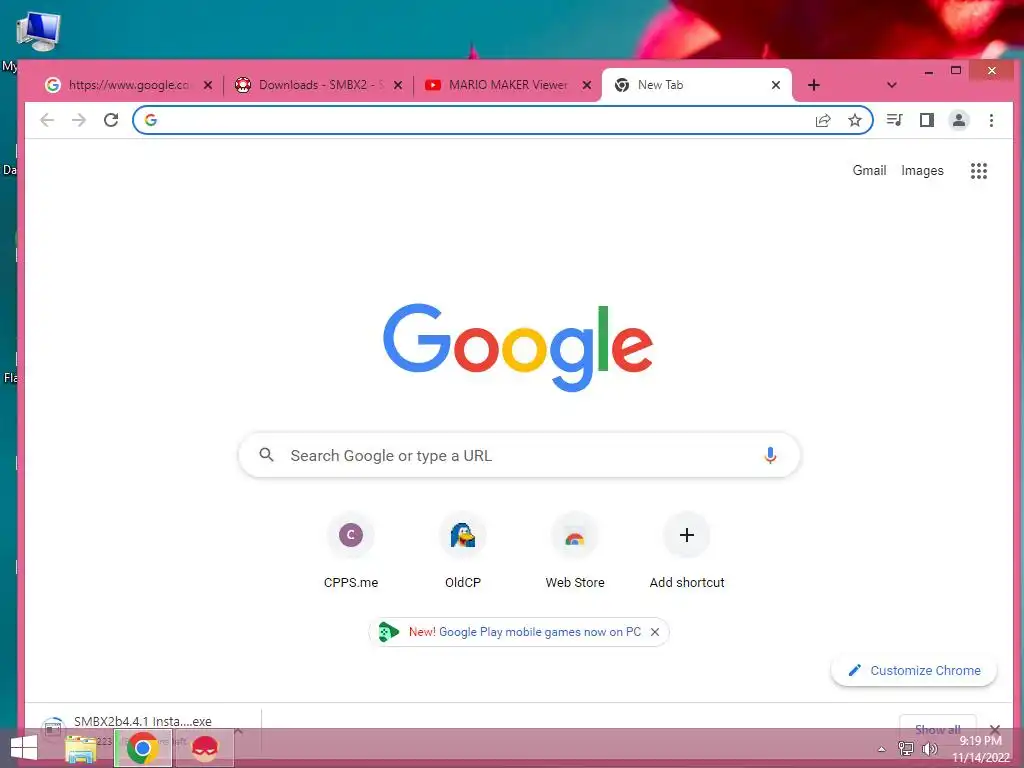Open the media controls icon in toolbar
Screen dimensions: 1024x768
[x=895, y=120]
